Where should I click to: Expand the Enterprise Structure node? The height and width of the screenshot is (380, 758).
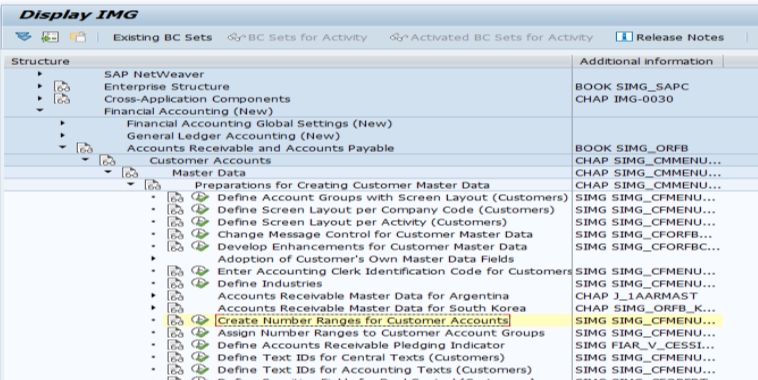click(40, 86)
